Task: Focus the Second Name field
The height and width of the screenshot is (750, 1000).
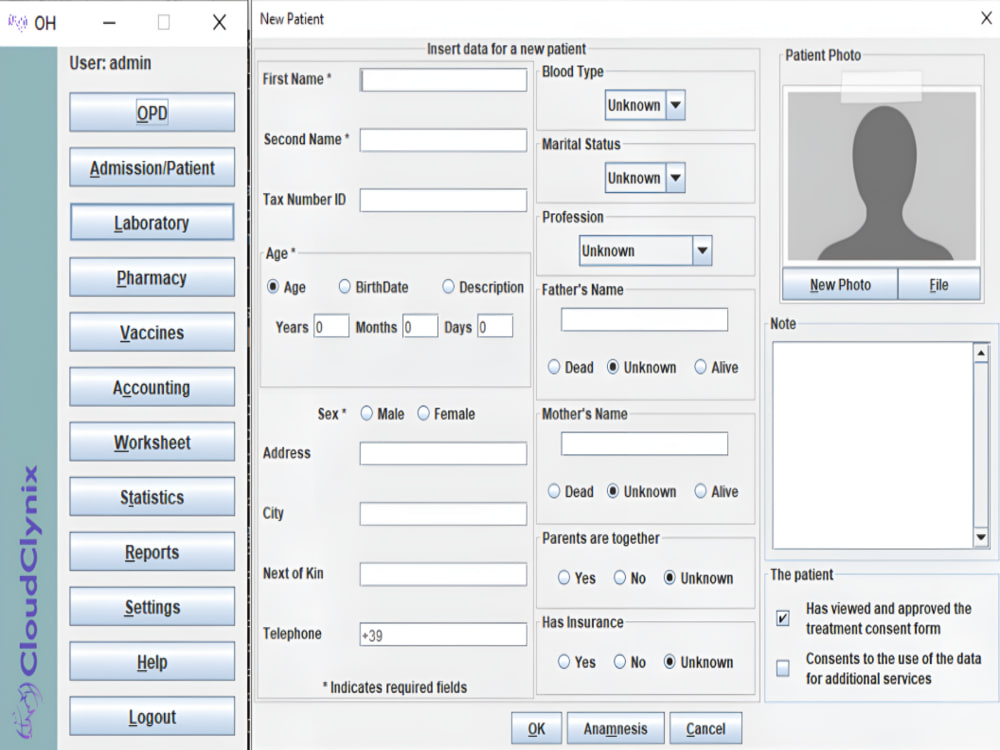Action: (443, 140)
